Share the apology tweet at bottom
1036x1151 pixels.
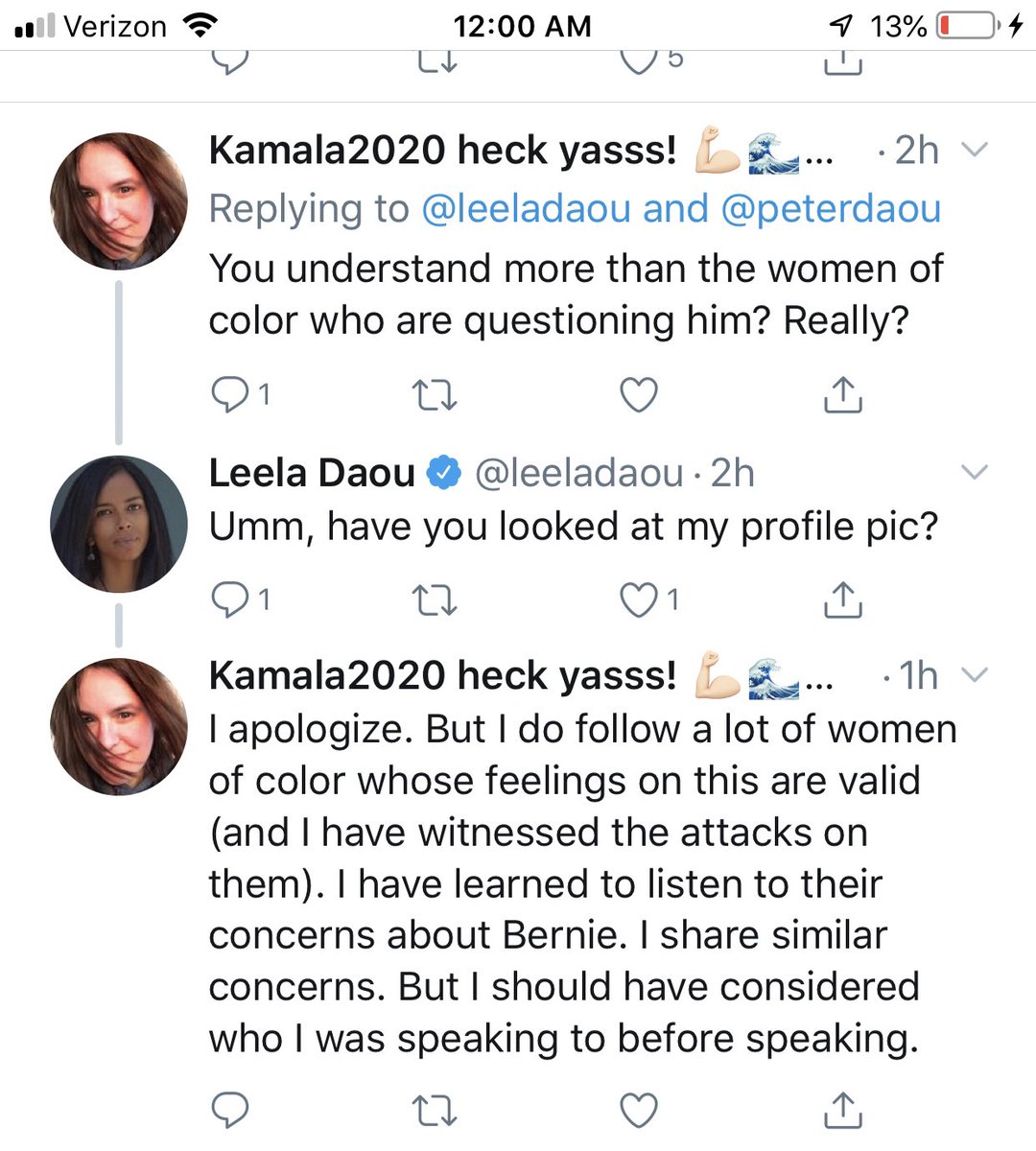click(x=843, y=1110)
